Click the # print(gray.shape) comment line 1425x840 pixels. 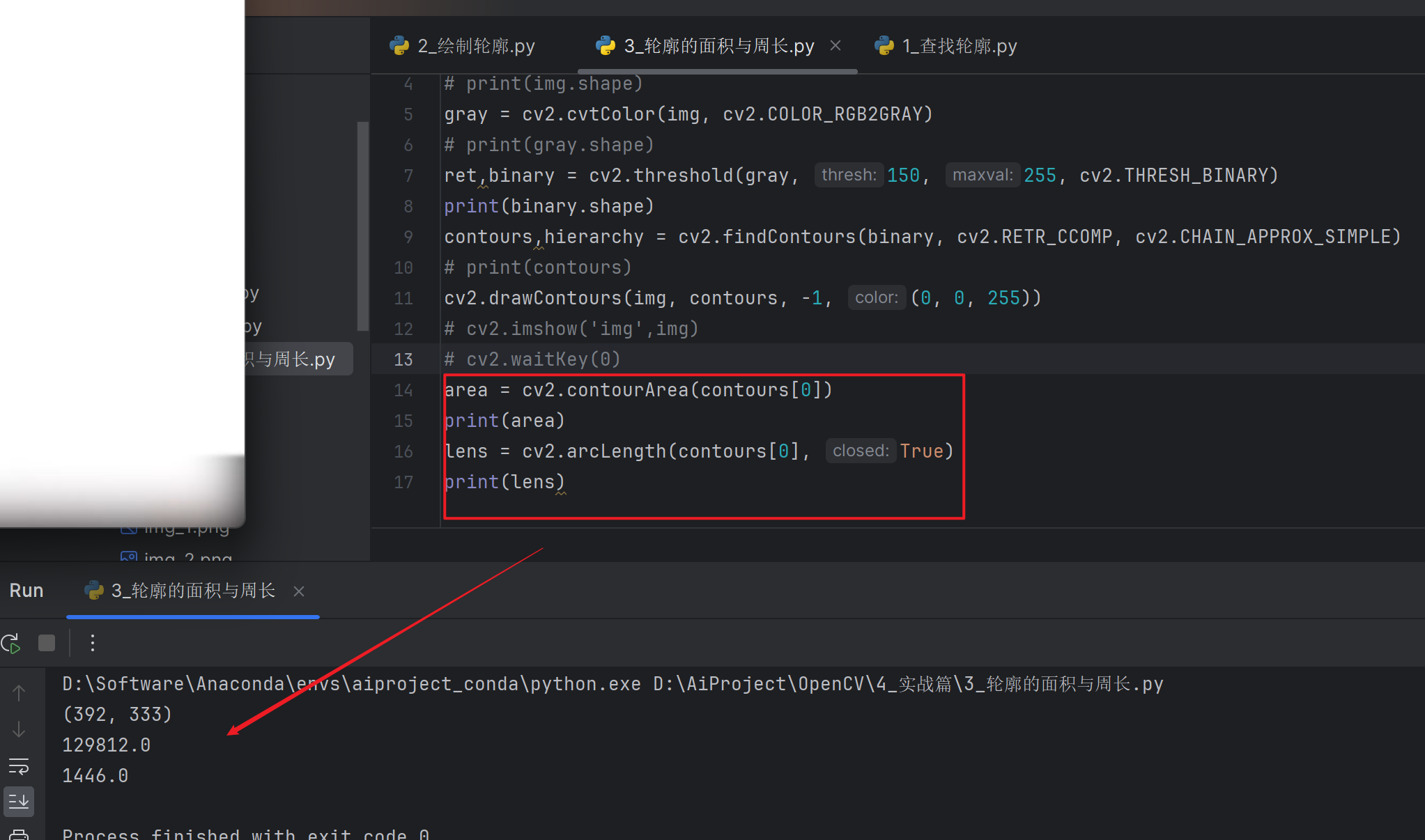point(549,145)
